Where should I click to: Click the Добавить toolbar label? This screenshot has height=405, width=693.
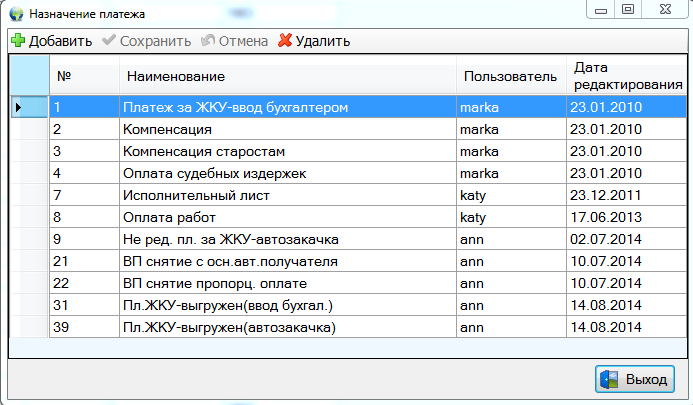(x=60, y=41)
